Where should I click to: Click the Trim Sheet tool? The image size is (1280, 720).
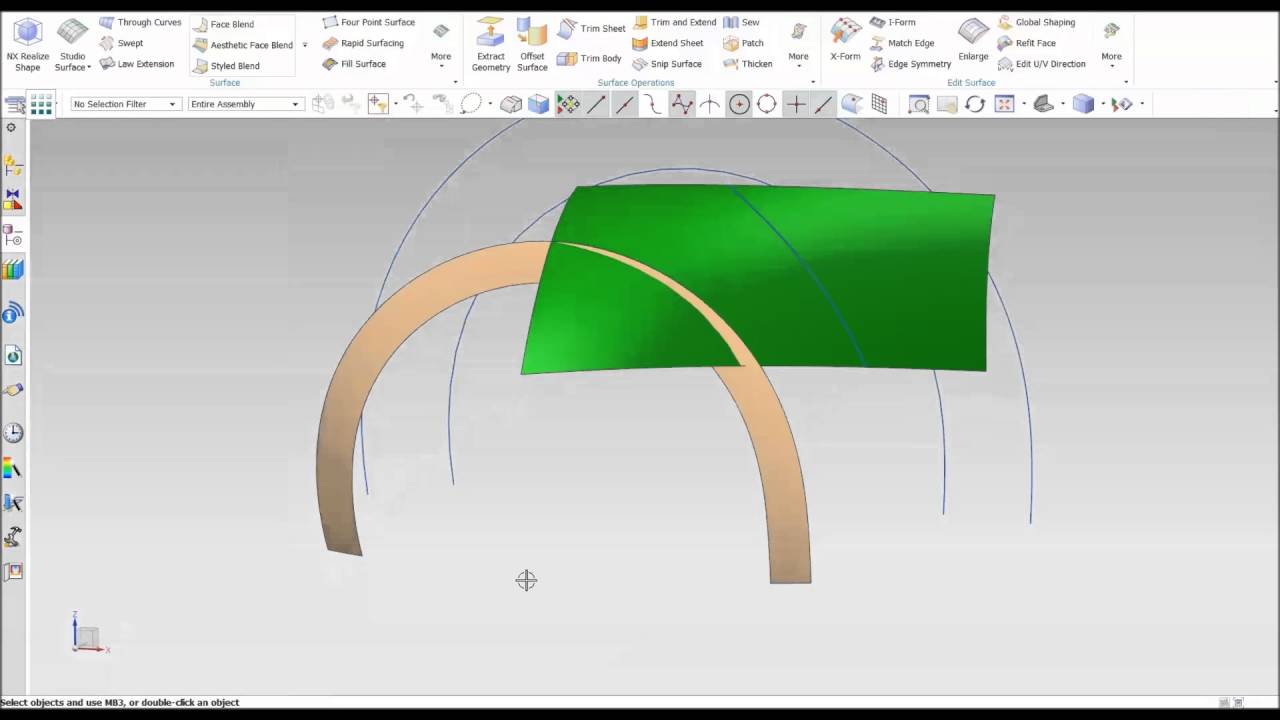tap(591, 28)
